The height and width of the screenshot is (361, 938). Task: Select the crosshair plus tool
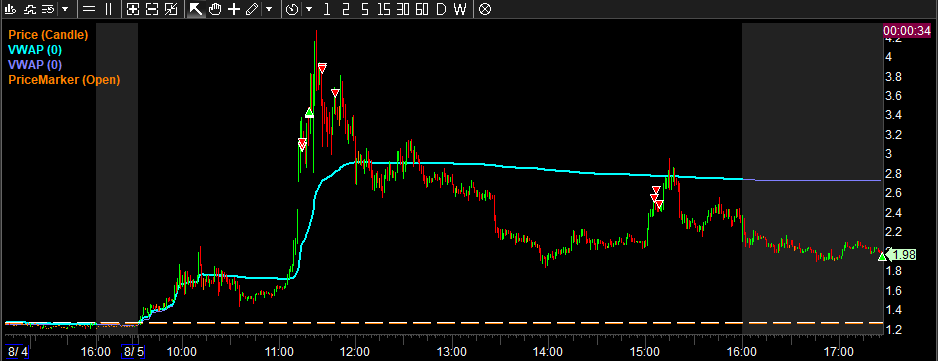(x=234, y=9)
